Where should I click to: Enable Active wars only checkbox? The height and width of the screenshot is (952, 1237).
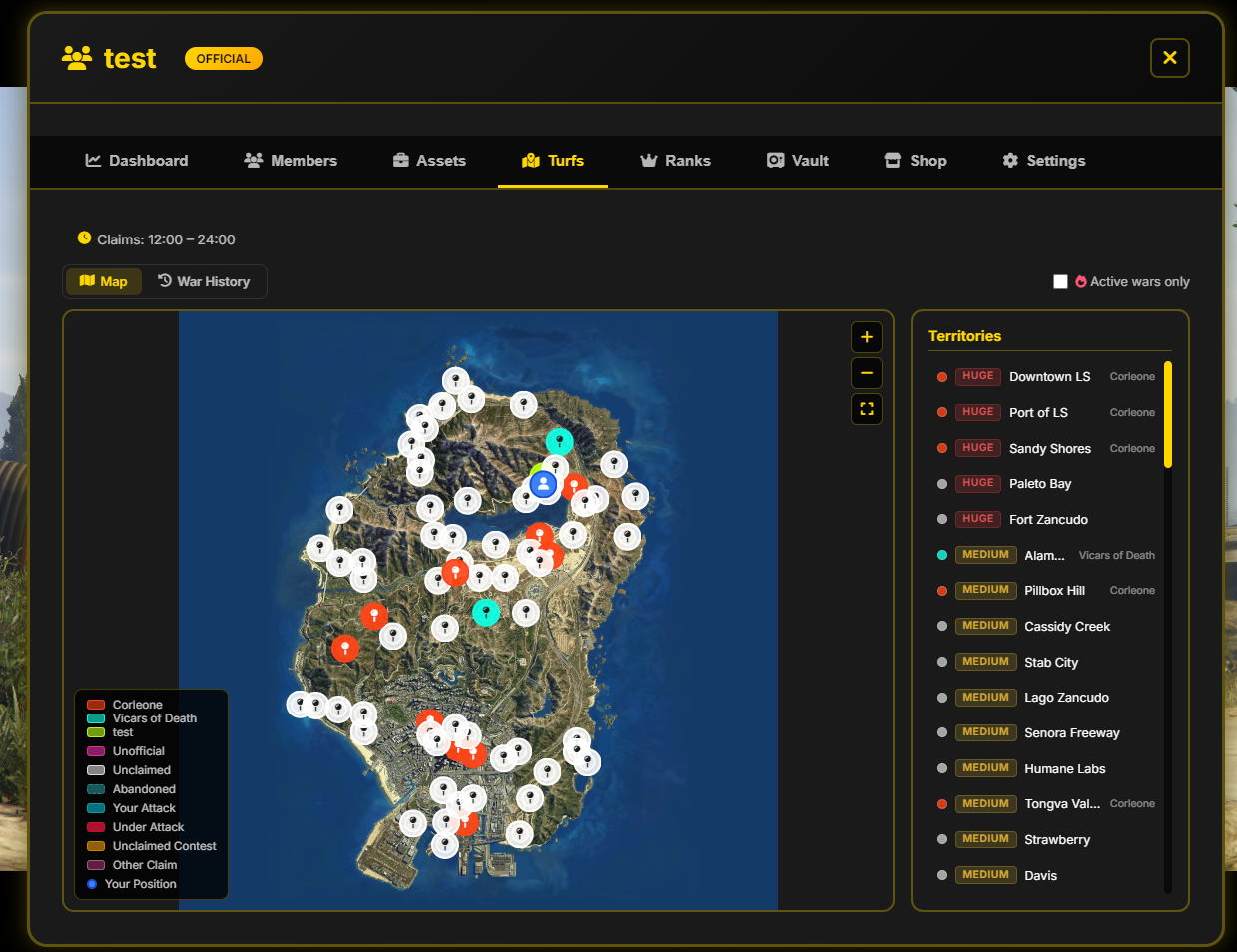[1060, 282]
